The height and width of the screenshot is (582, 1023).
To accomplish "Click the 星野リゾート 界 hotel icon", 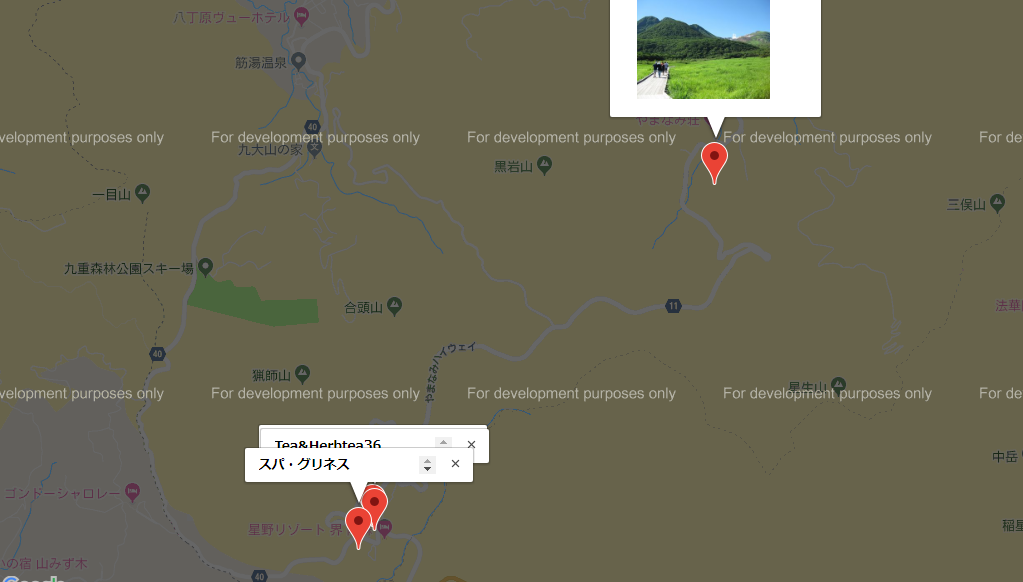I will click(383, 528).
